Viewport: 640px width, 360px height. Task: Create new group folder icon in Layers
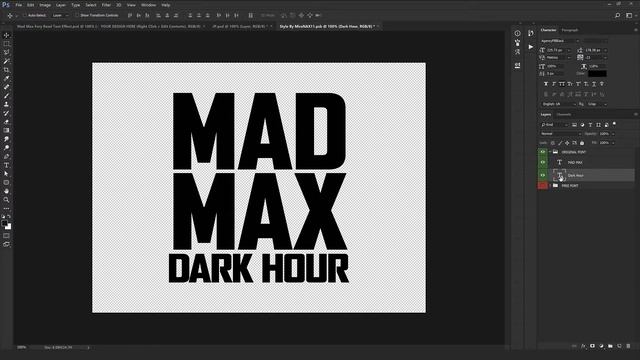pos(610,346)
